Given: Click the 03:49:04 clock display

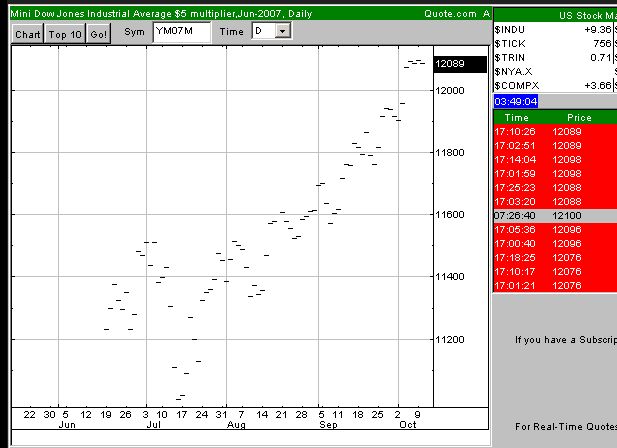Looking at the screenshot, I should pos(515,101).
